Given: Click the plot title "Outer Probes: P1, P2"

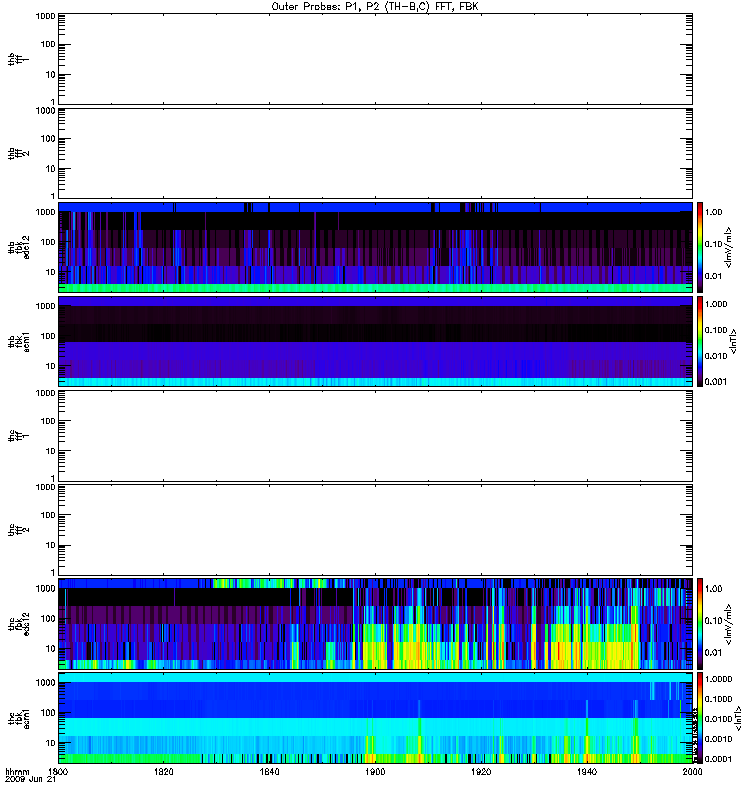Looking at the screenshot, I should 375,6.
